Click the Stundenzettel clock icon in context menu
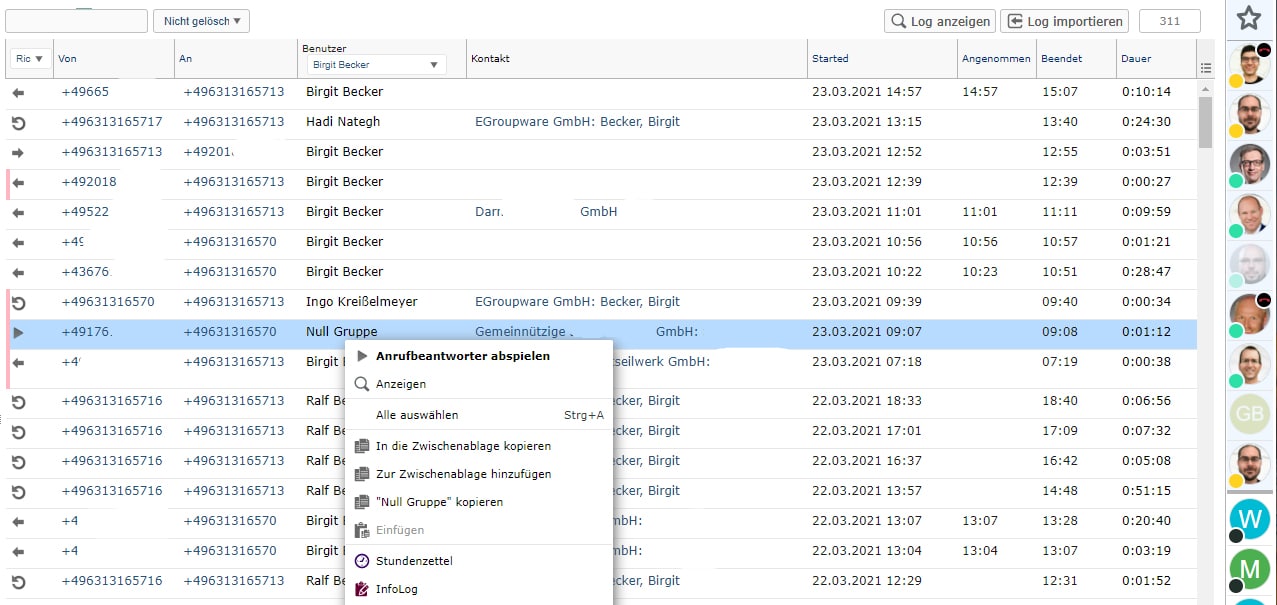The width and height of the screenshot is (1277, 605). (362, 561)
